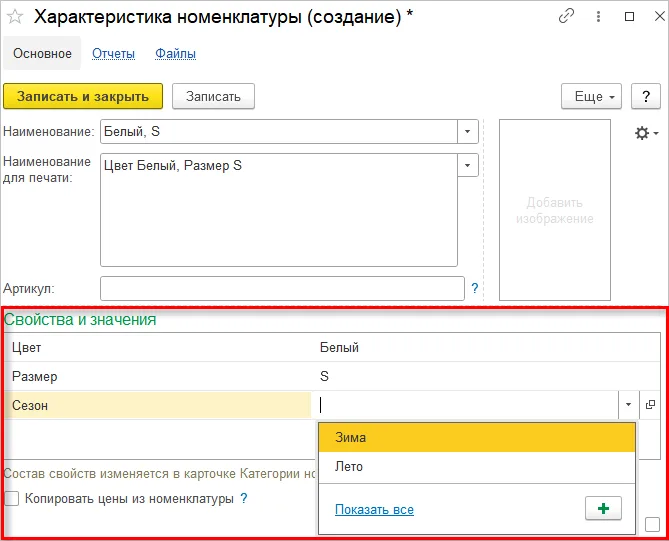Choose Лето from the season list
Image resolution: width=669 pixels, height=541 pixels.
[477, 466]
